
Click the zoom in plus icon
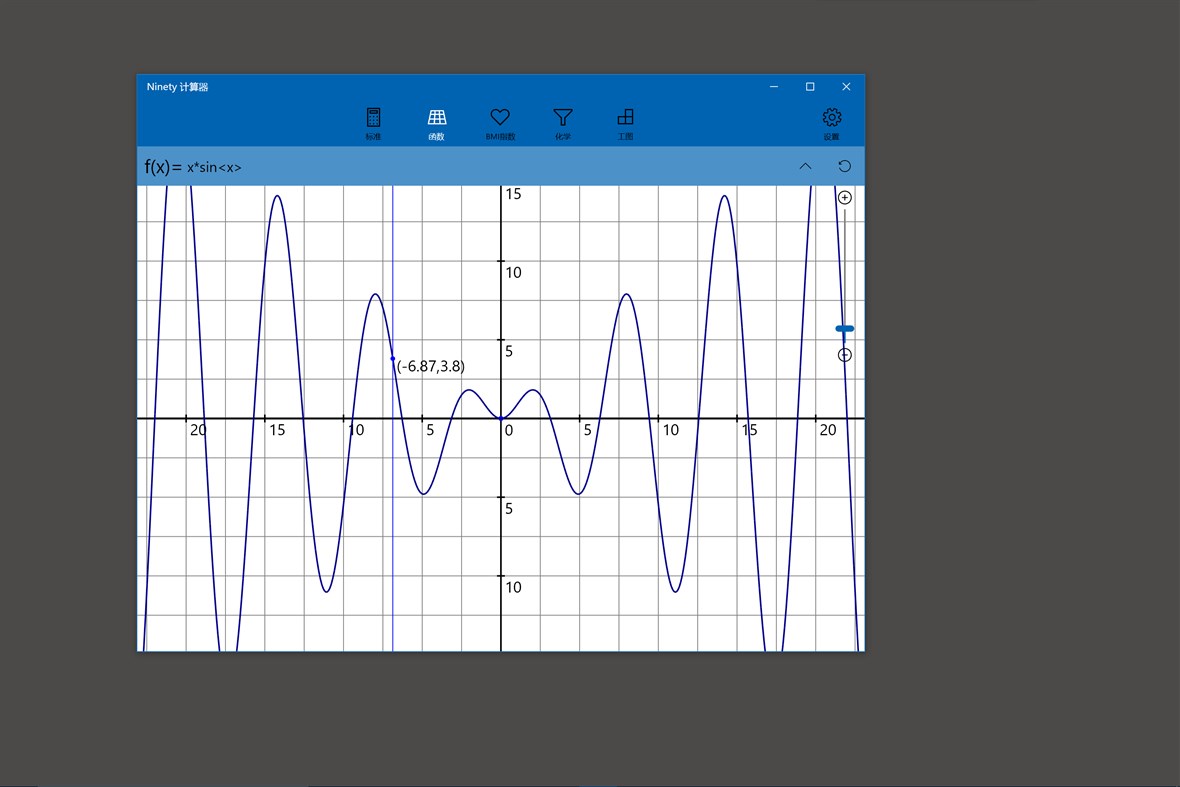[845, 197]
